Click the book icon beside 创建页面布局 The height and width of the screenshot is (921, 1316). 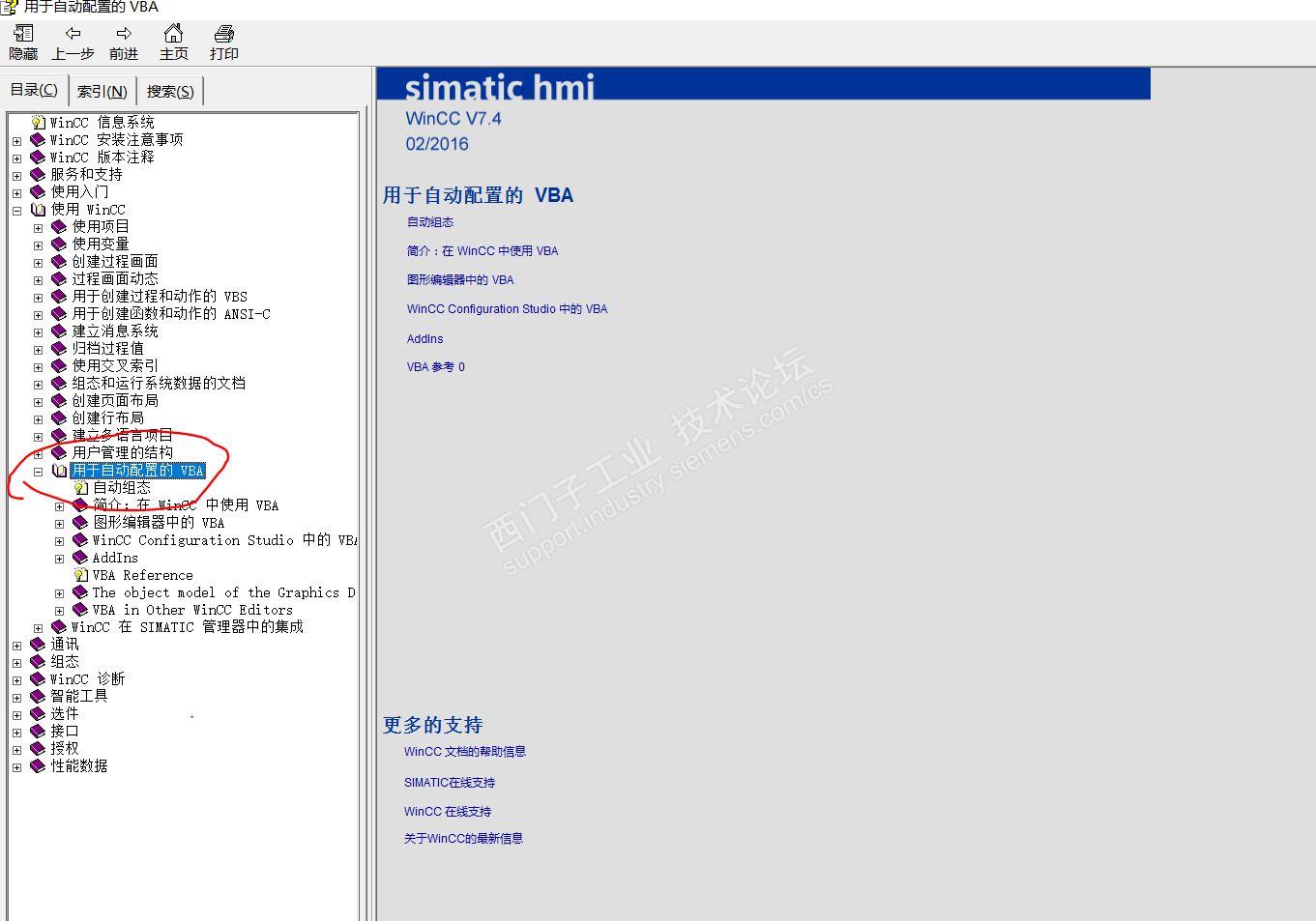tap(59, 401)
